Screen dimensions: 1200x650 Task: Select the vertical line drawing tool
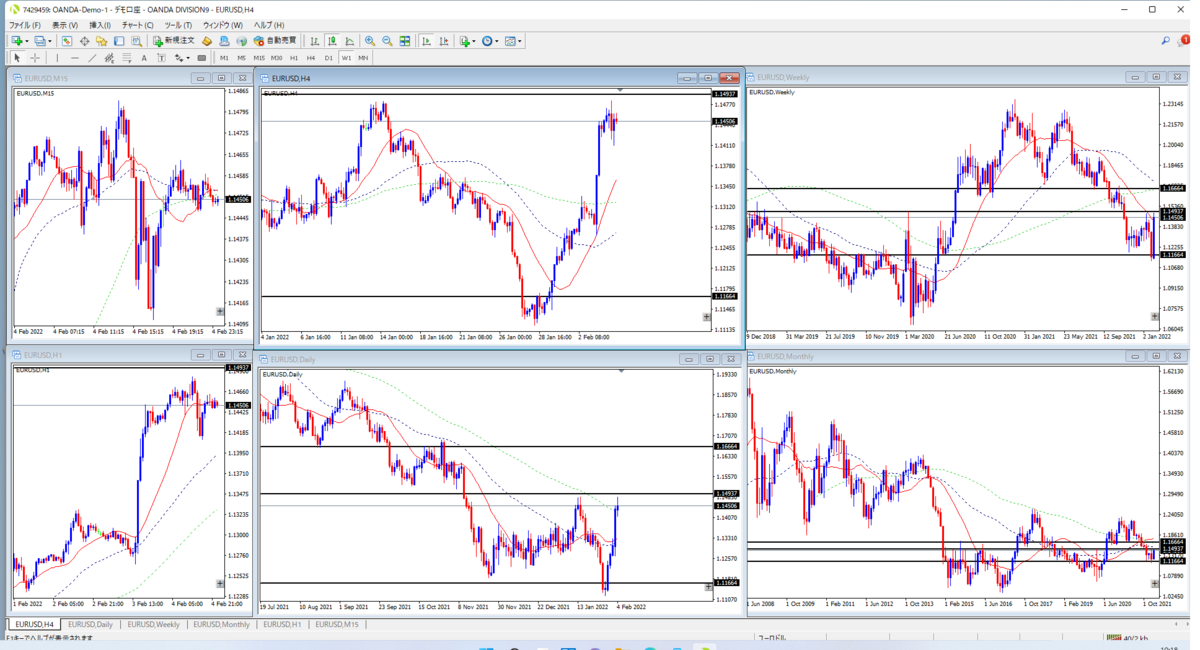pos(57,58)
